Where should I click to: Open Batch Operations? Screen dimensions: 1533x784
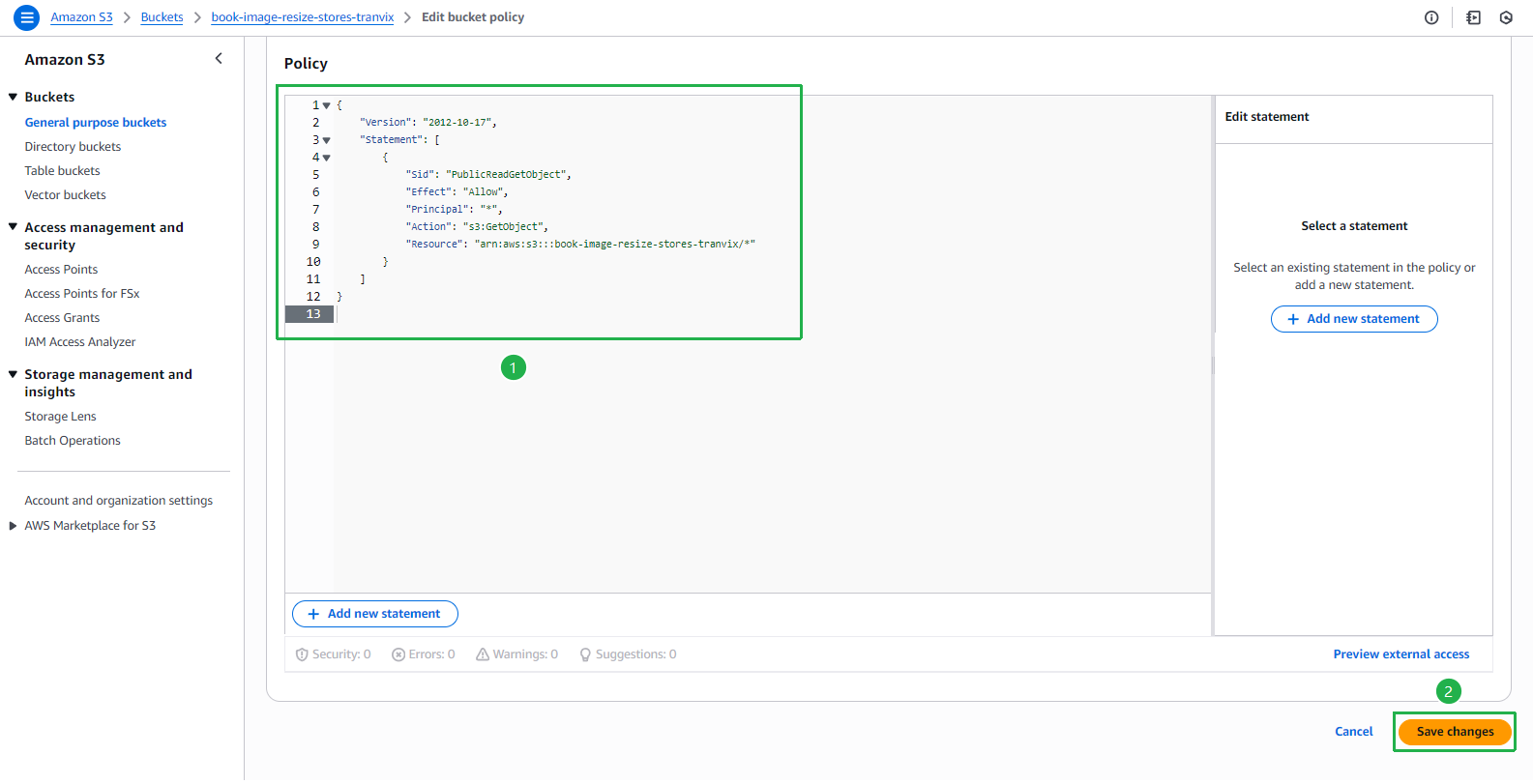point(73,441)
